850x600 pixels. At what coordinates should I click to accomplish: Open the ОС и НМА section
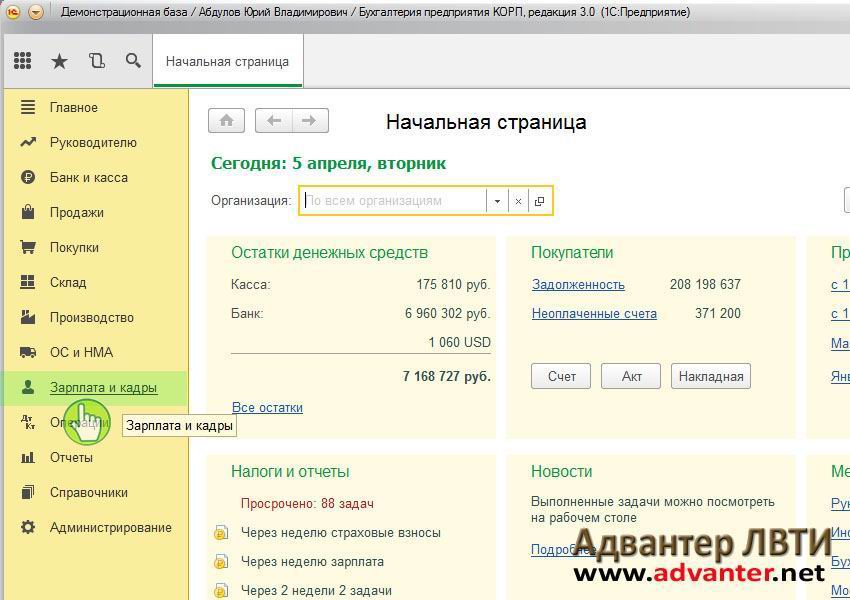point(81,352)
